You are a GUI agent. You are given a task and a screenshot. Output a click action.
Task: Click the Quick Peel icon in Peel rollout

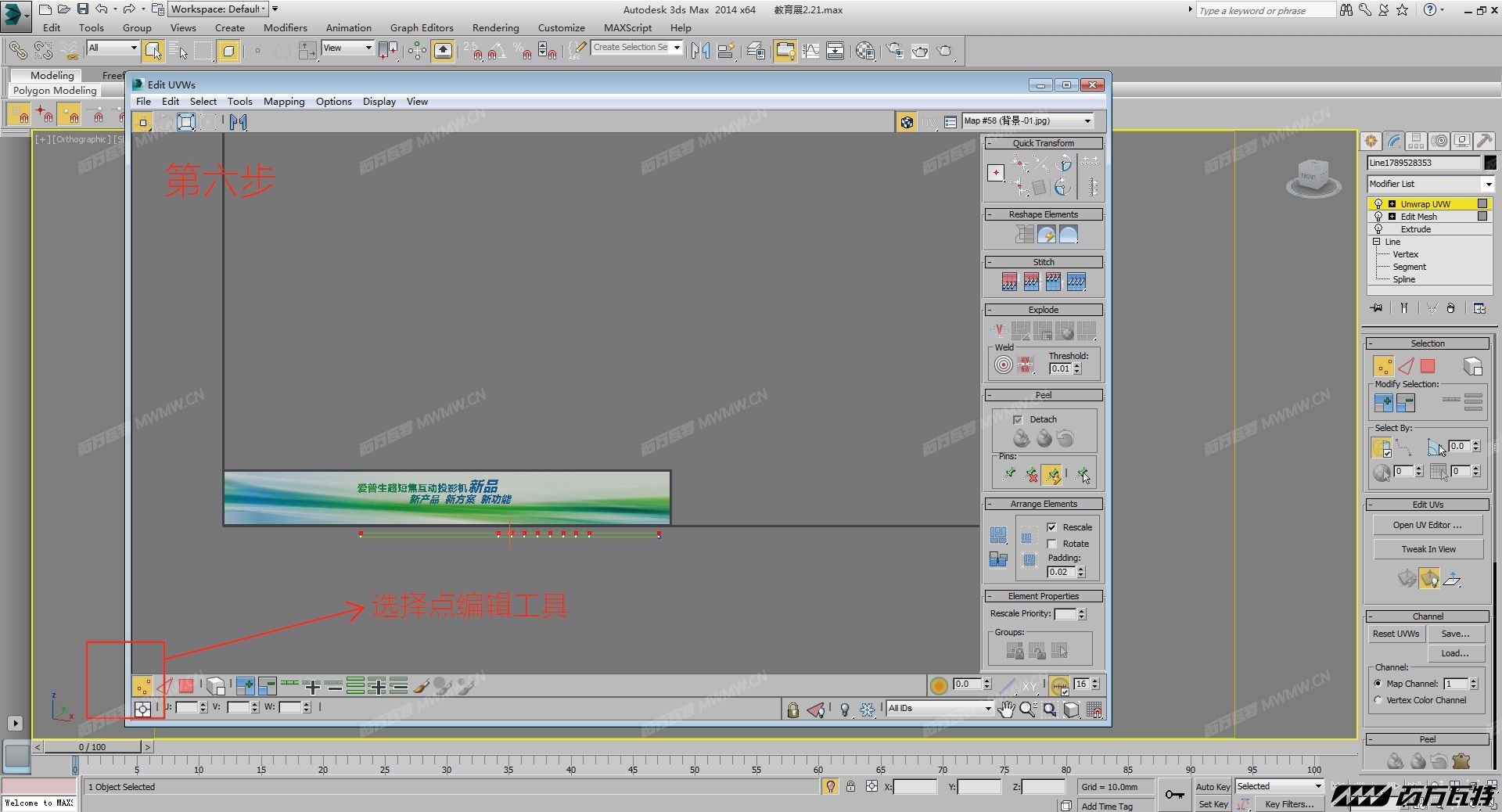pos(1021,439)
